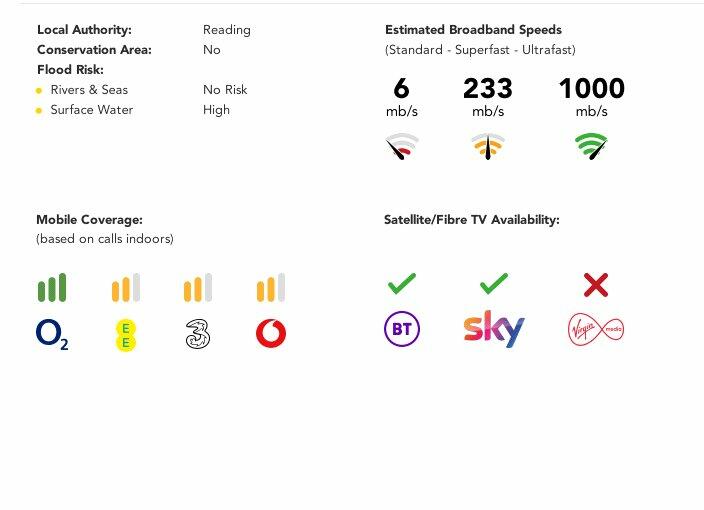
Task: Click the red Vodafone logo
Action: click(x=271, y=334)
